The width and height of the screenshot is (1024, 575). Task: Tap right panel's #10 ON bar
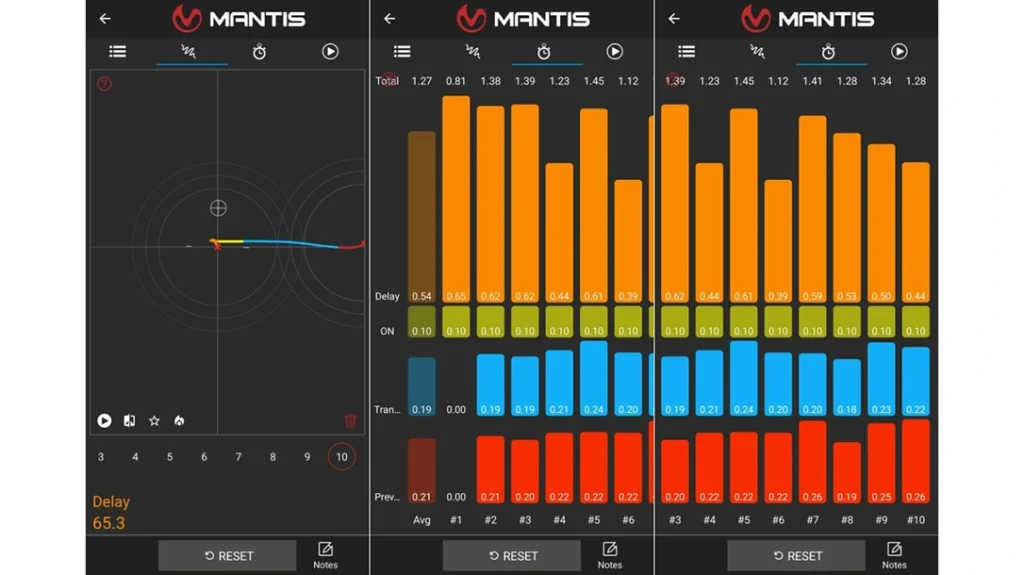[x=916, y=322]
